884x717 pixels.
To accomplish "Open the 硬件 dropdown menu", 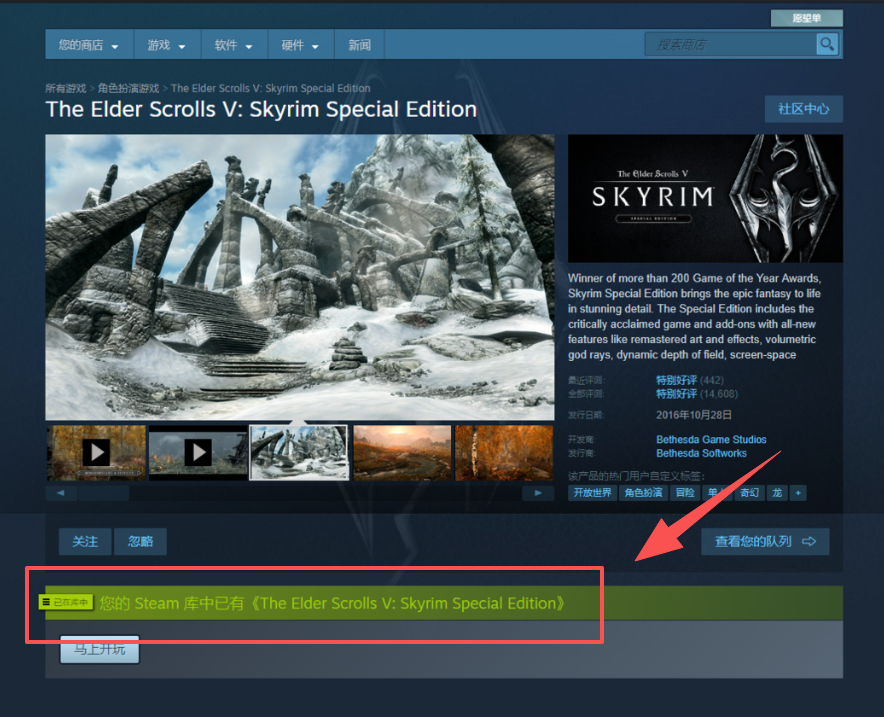I will coord(300,45).
